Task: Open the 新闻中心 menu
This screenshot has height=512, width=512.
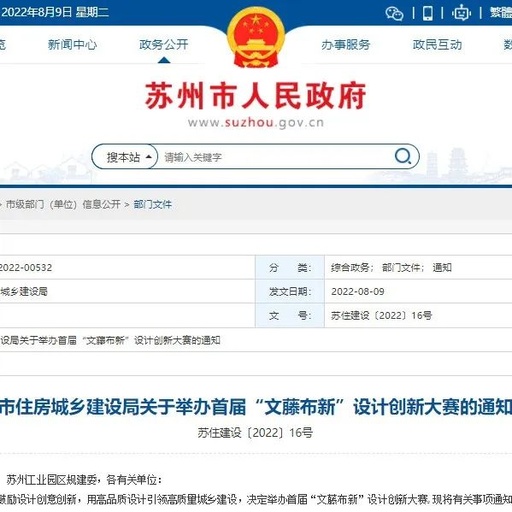Action: point(72,45)
